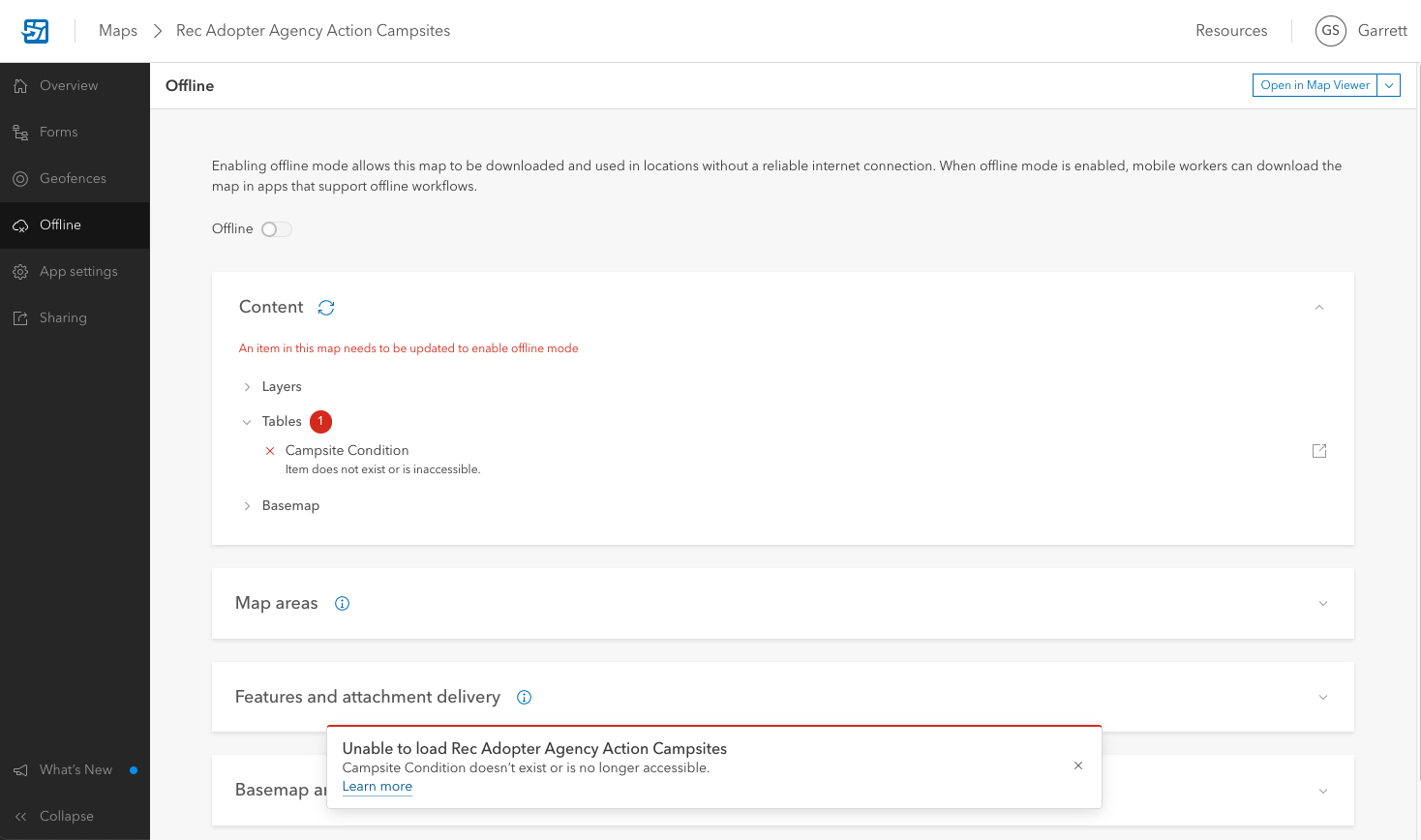Click Open in Map Viewer button

pyautogui.click(x=1315, y=85)
